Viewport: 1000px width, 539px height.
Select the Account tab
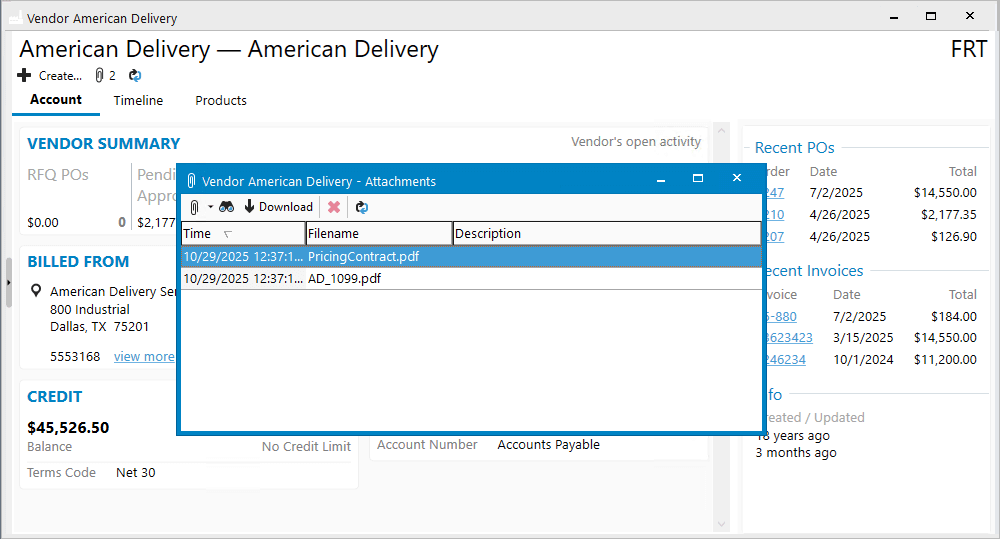56,100
